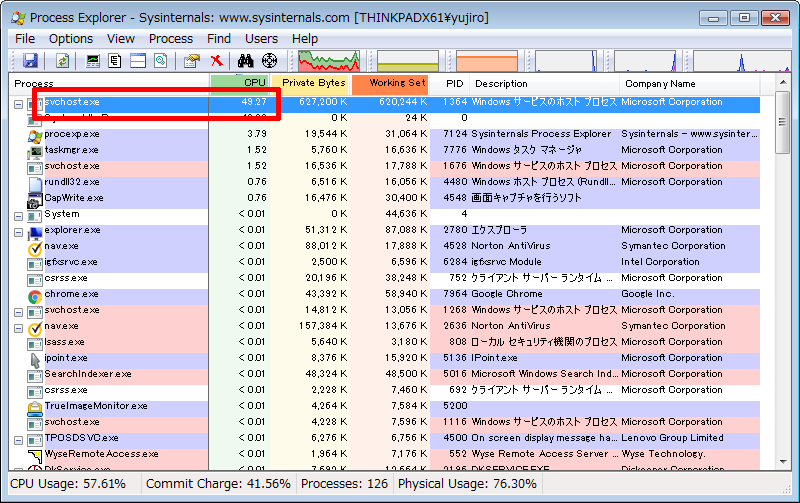Open the Options menu
The image size is (800, 503).
coord(70,39)
